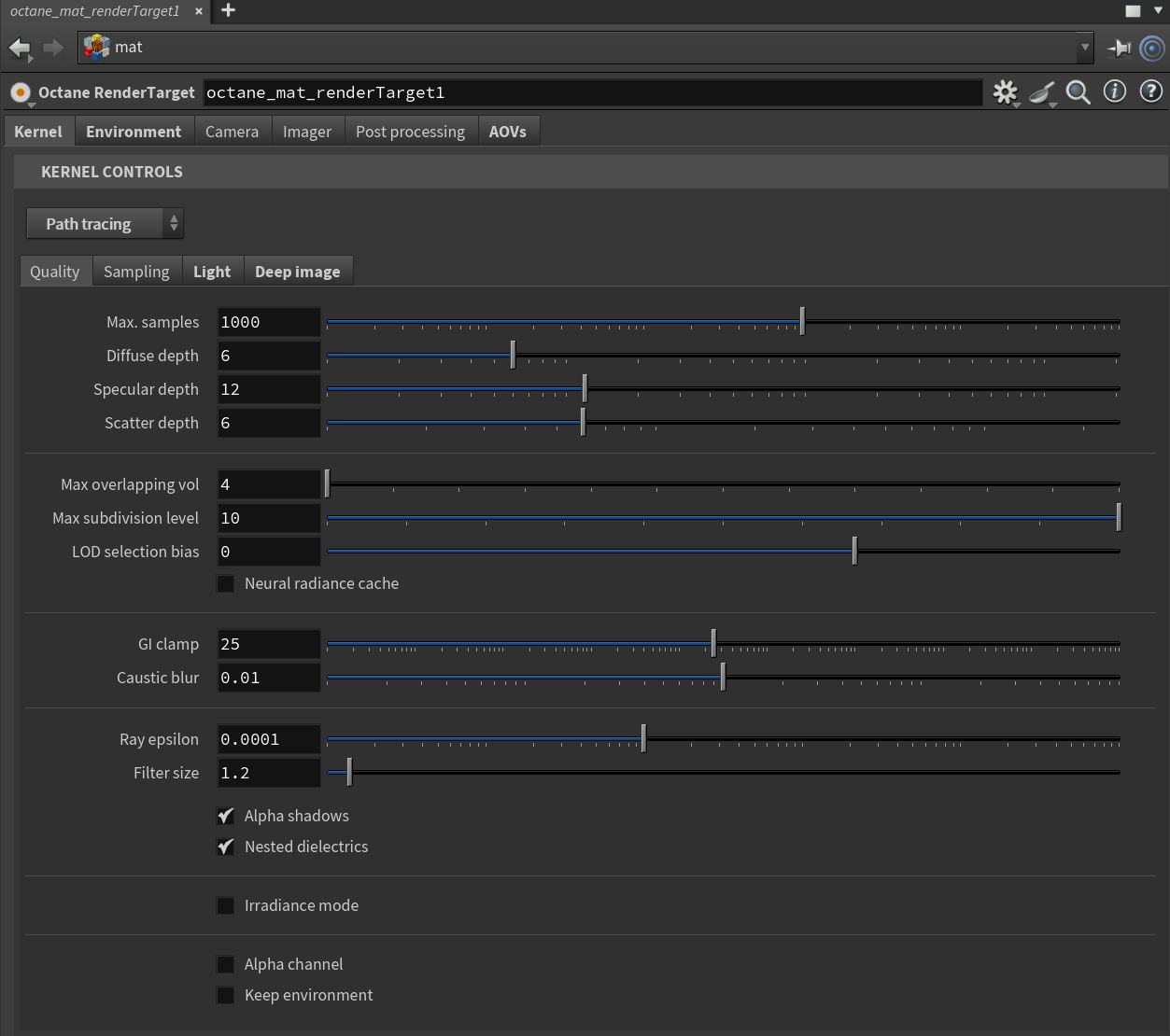The height and width of the screenshot is (1036, 1170).
Task: Click the info circle icon
Action: pos(1115,91)
